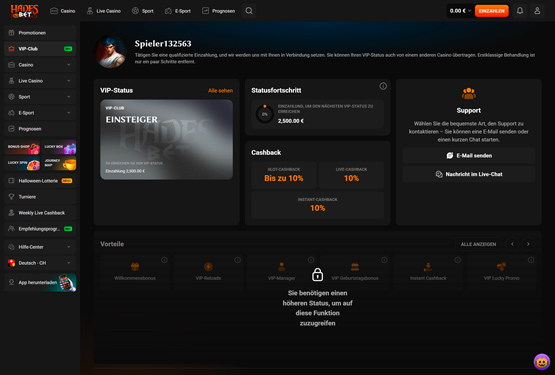Open Casino in top navigation
The width and height of the screenshot is (555, 375).
pos(63,11)
